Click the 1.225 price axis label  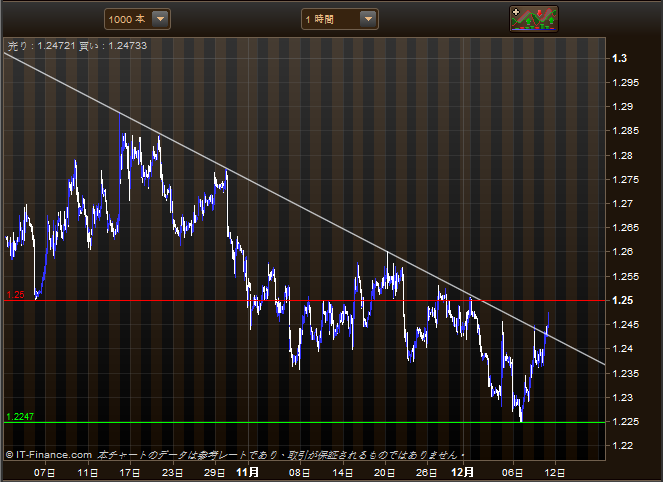(x=625, y=422)
